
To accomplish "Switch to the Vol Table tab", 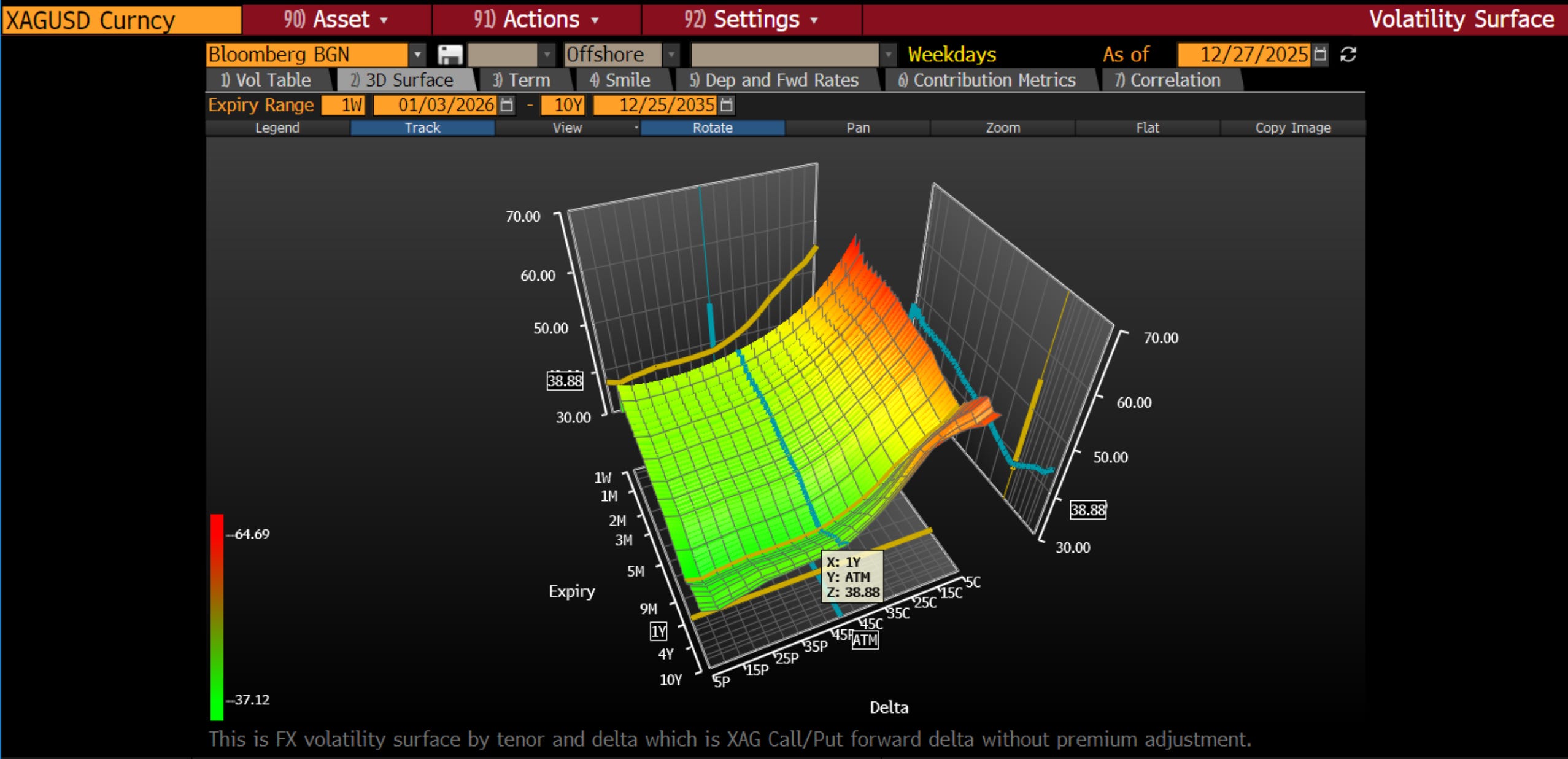I will pos(267,80).
